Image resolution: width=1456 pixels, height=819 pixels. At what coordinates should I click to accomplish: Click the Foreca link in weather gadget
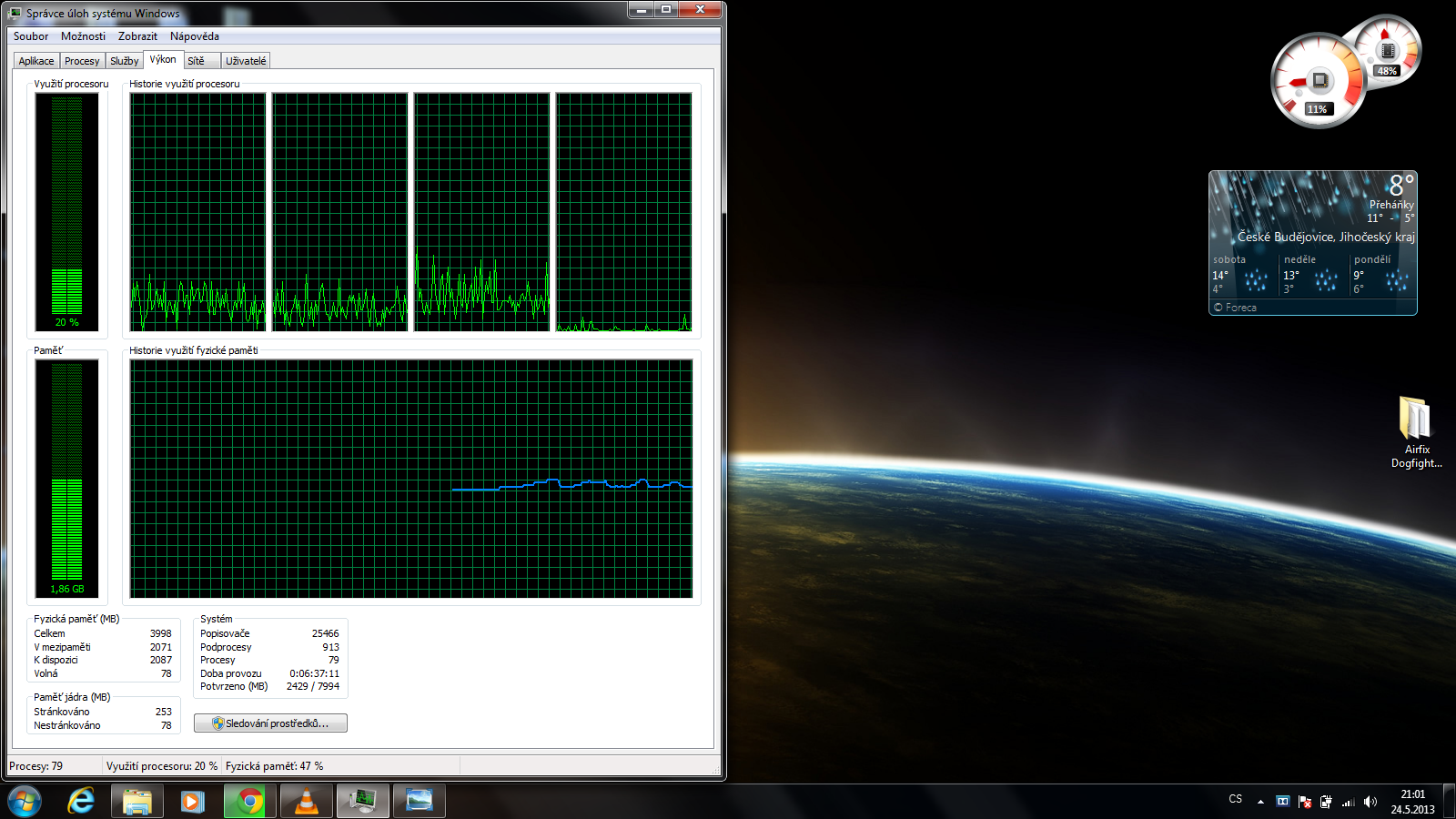1236,308
